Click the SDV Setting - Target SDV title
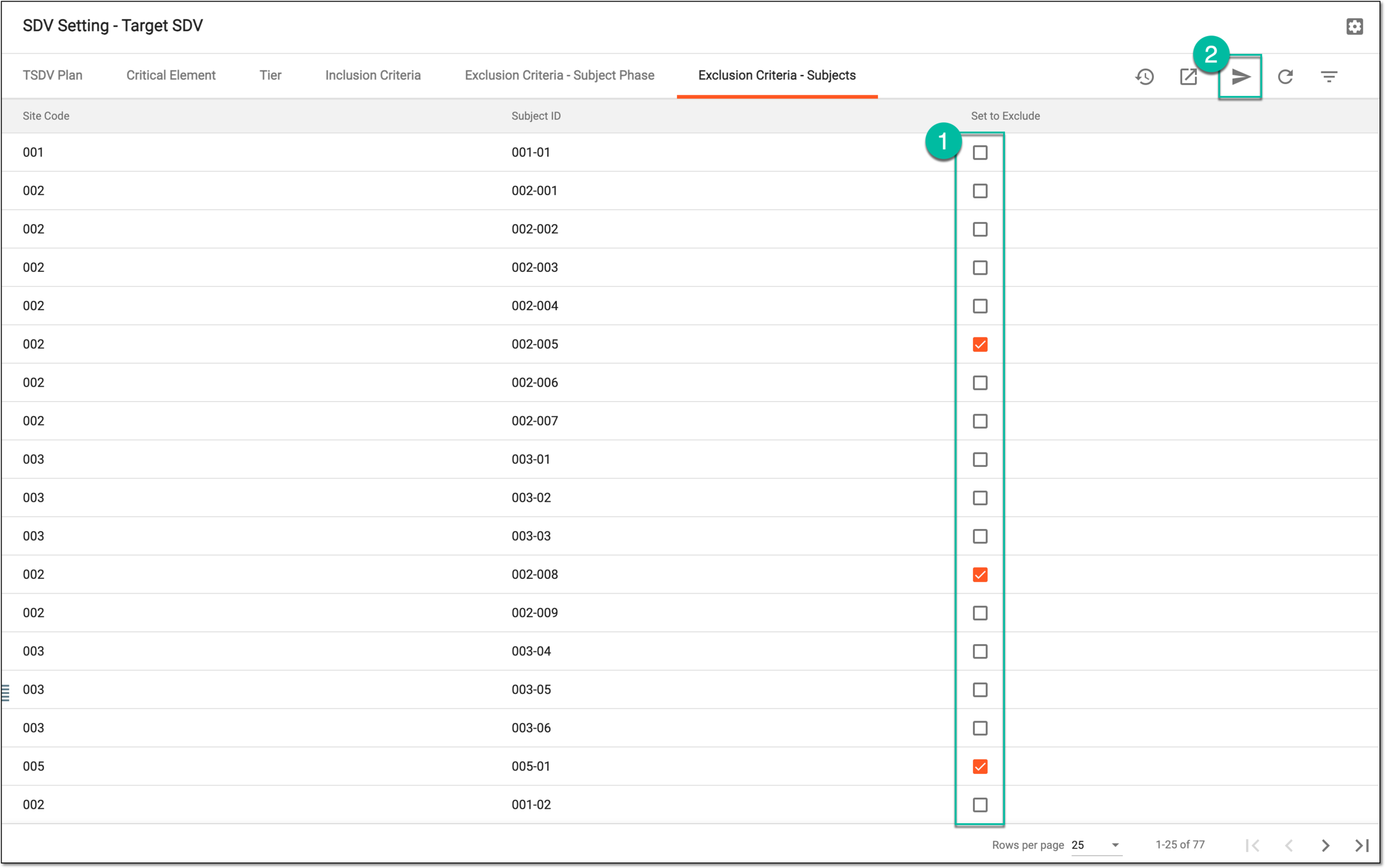The width and height of the screenshot is (1385, 868). pyautogui.click(x=112, y=26)
